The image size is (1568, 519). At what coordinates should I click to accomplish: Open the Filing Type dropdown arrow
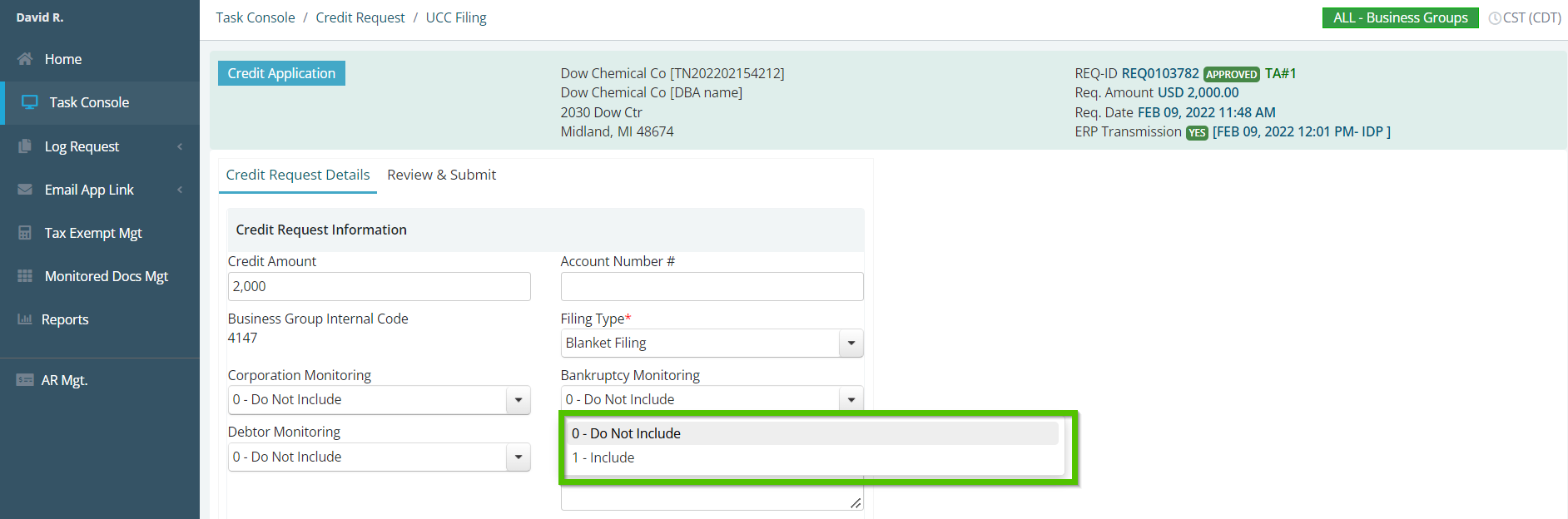[x=851, y=343]
